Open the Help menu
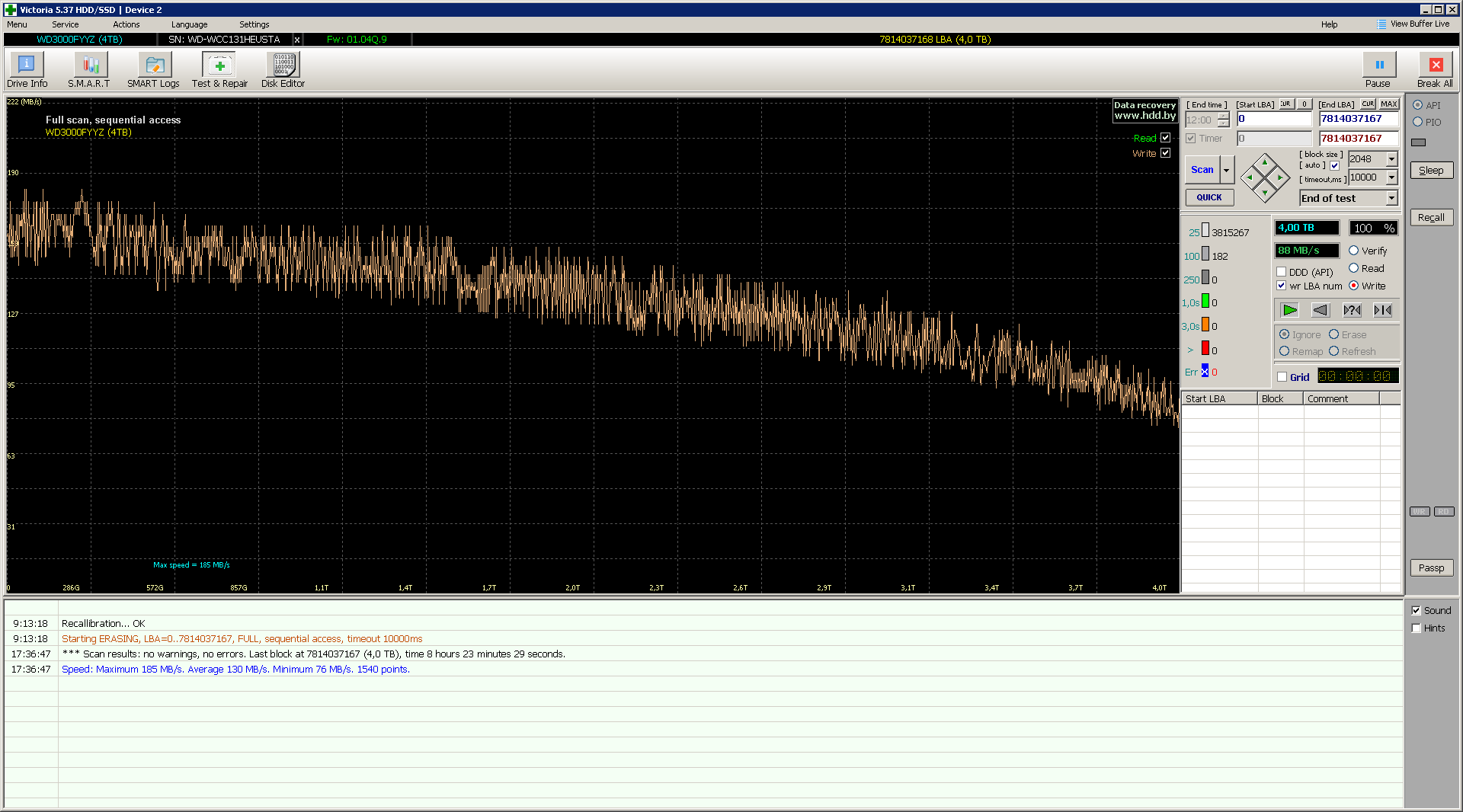The image size is (1463, 812). click(x=1329, y=24)
